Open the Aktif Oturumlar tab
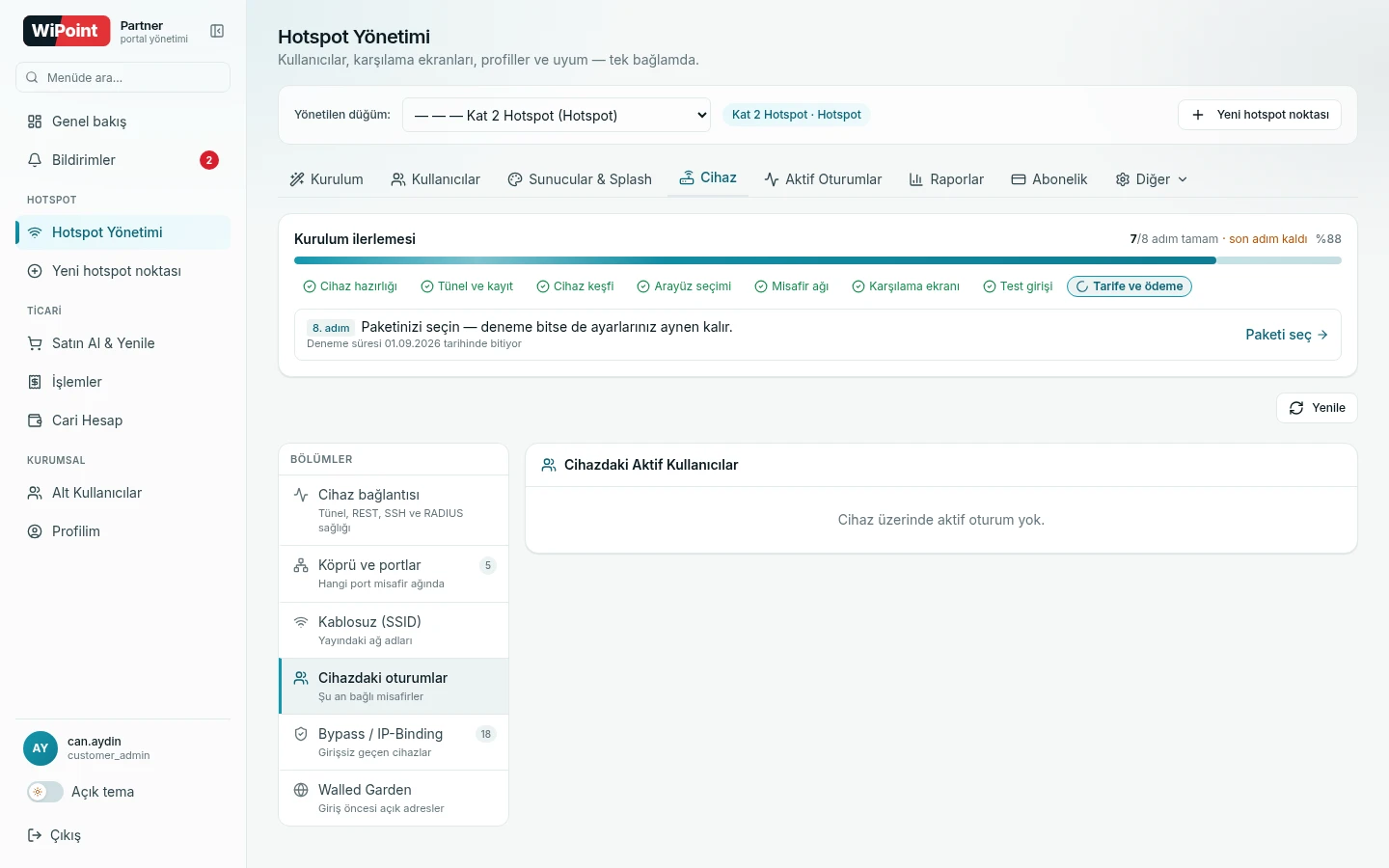 click(x=823, y=179)
